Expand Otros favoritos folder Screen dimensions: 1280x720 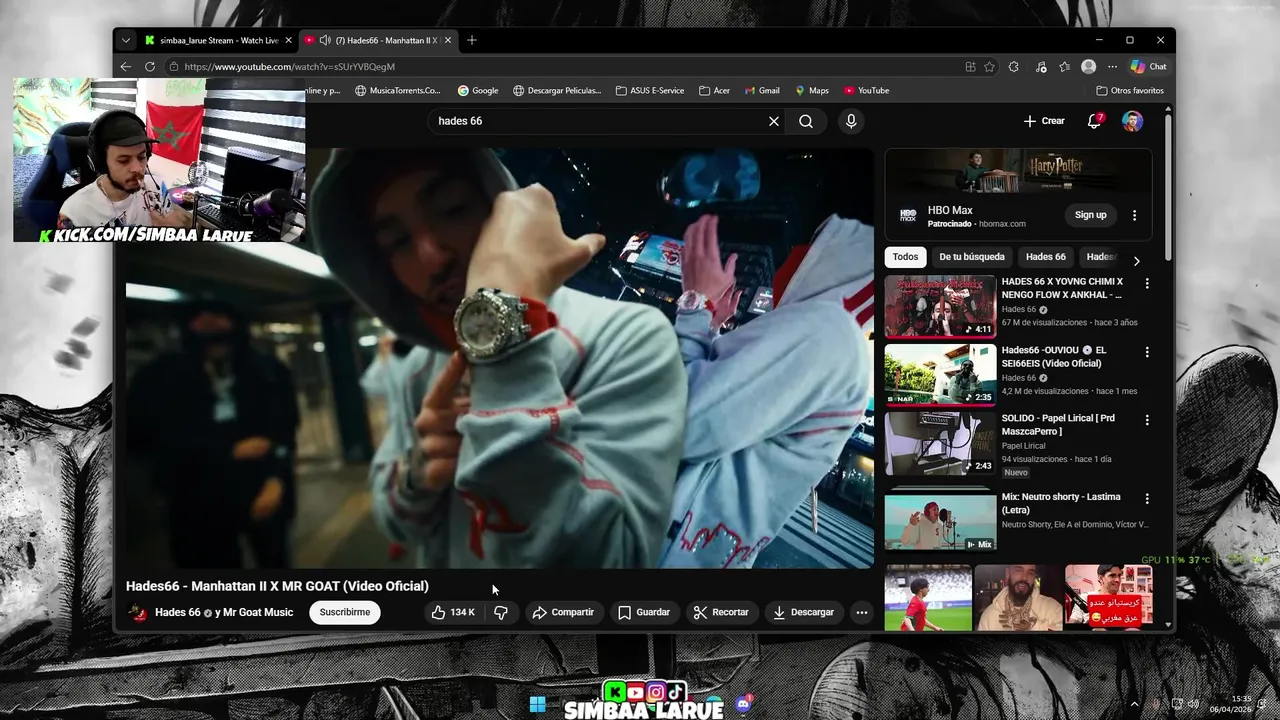(1130, 90)
